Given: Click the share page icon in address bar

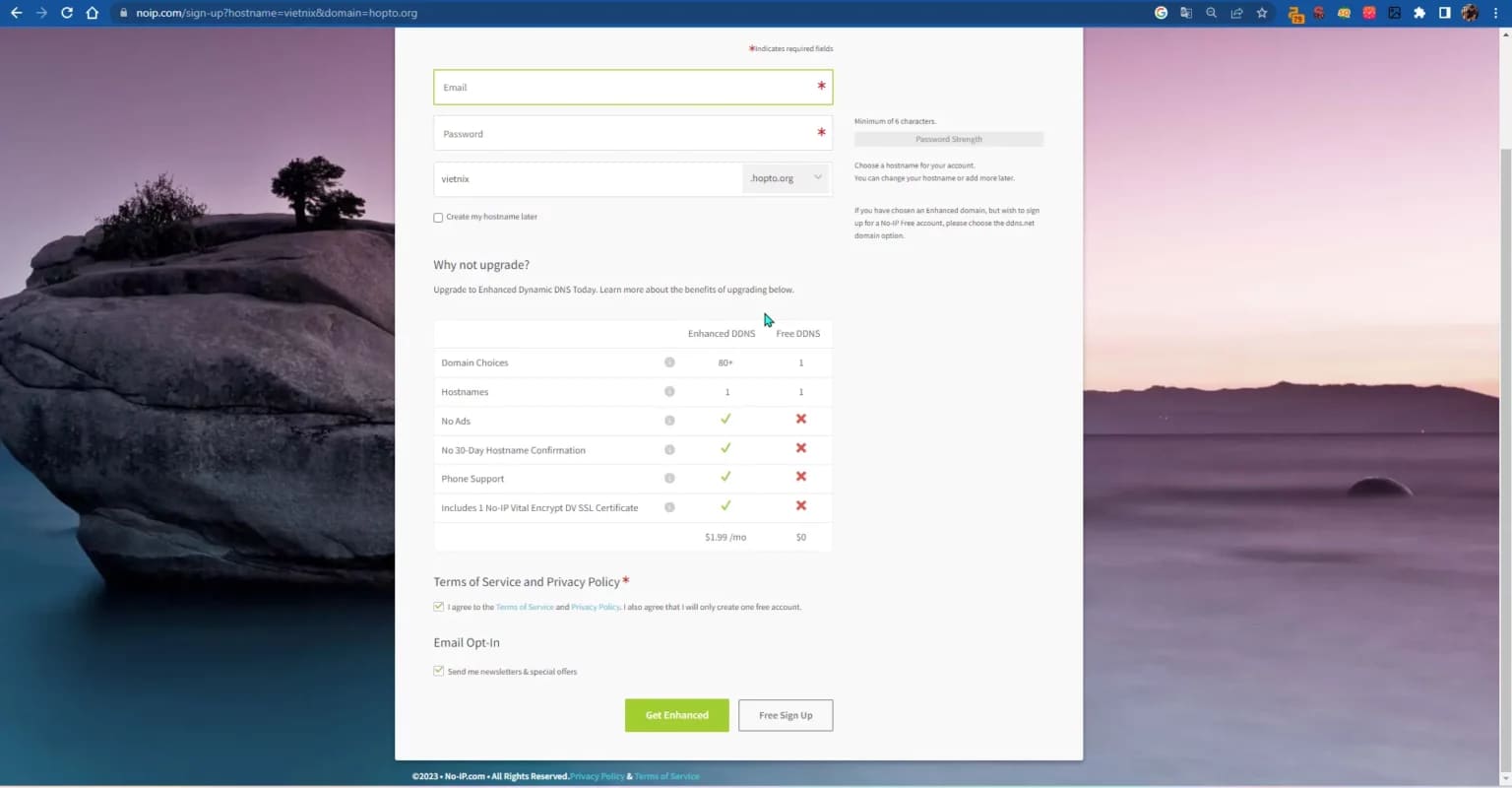Looking at the screenshot, I should coord(1236,13).
